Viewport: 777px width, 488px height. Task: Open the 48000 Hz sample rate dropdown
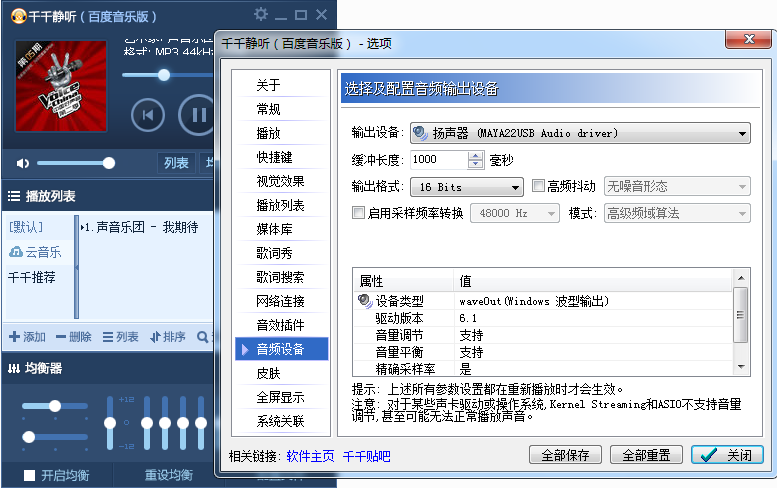click(x=515, y=213)
